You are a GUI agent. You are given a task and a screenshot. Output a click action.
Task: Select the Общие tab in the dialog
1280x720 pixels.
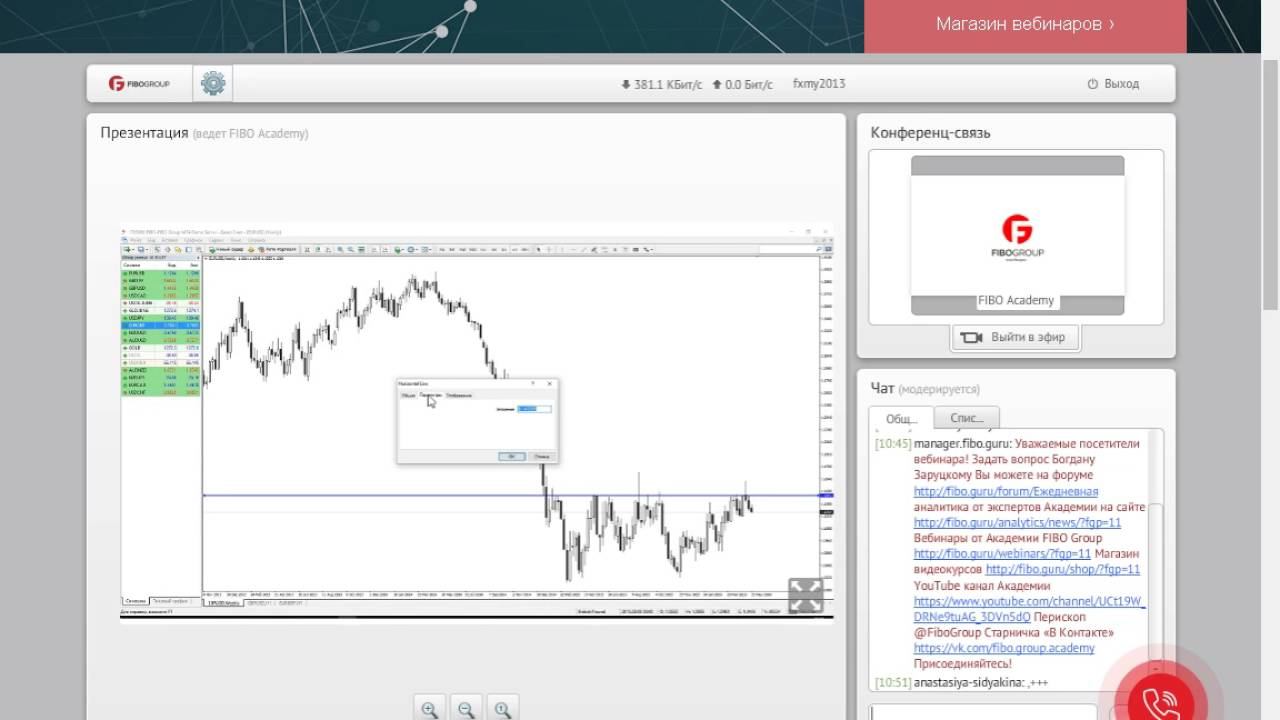point(408,396)
